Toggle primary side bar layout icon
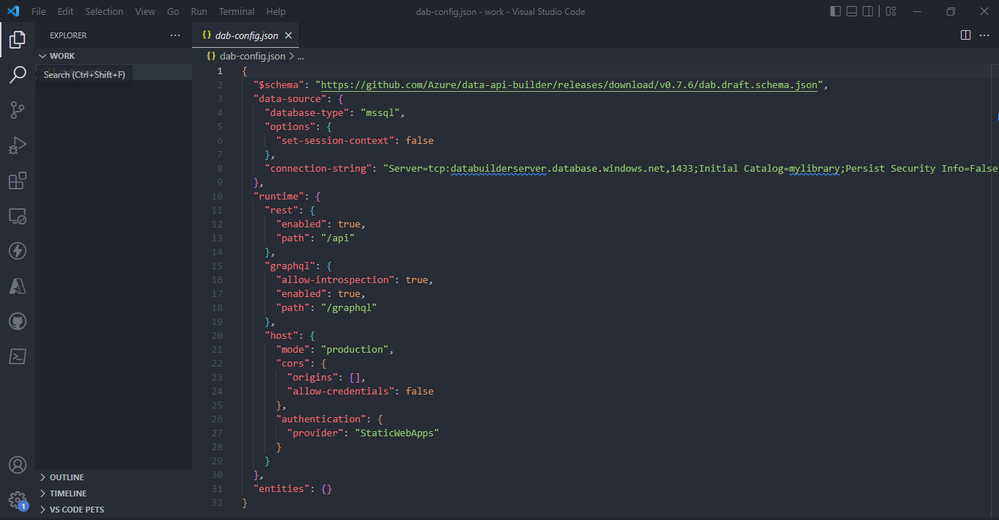This screenshot has height=520, width=999. click(835, 11)
